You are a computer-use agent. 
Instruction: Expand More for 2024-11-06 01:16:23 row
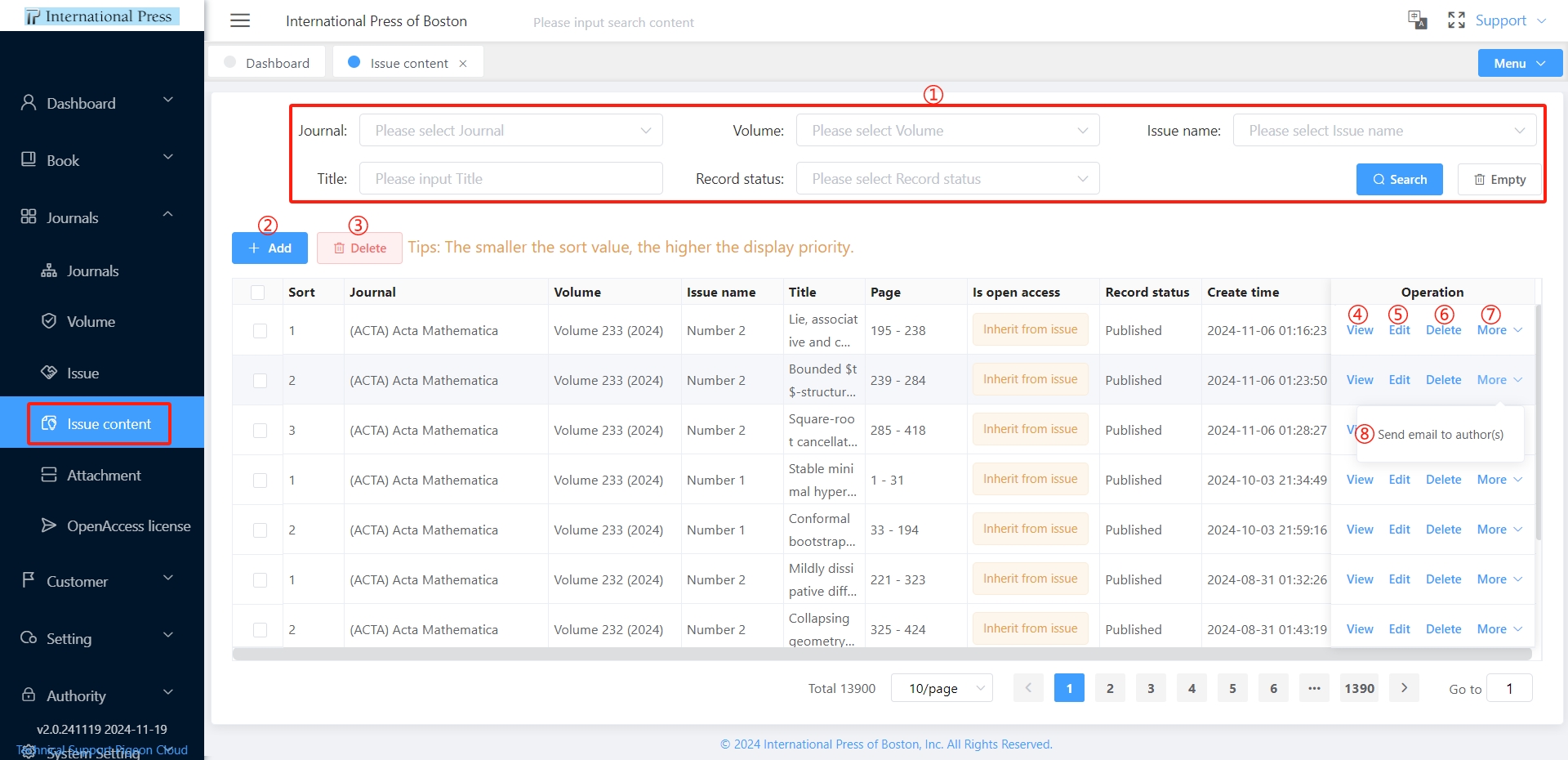pos(1499,330)
